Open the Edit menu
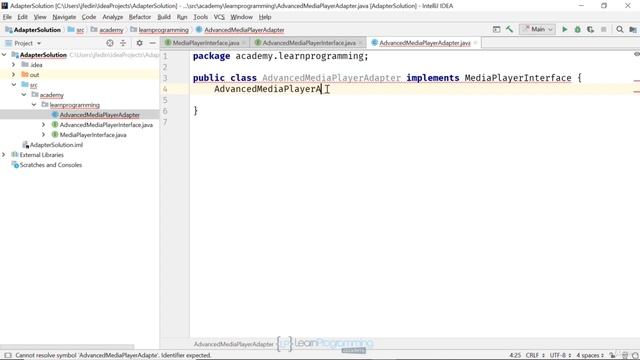The width and height of the screenshot is (640, 360). click(22, 17)
